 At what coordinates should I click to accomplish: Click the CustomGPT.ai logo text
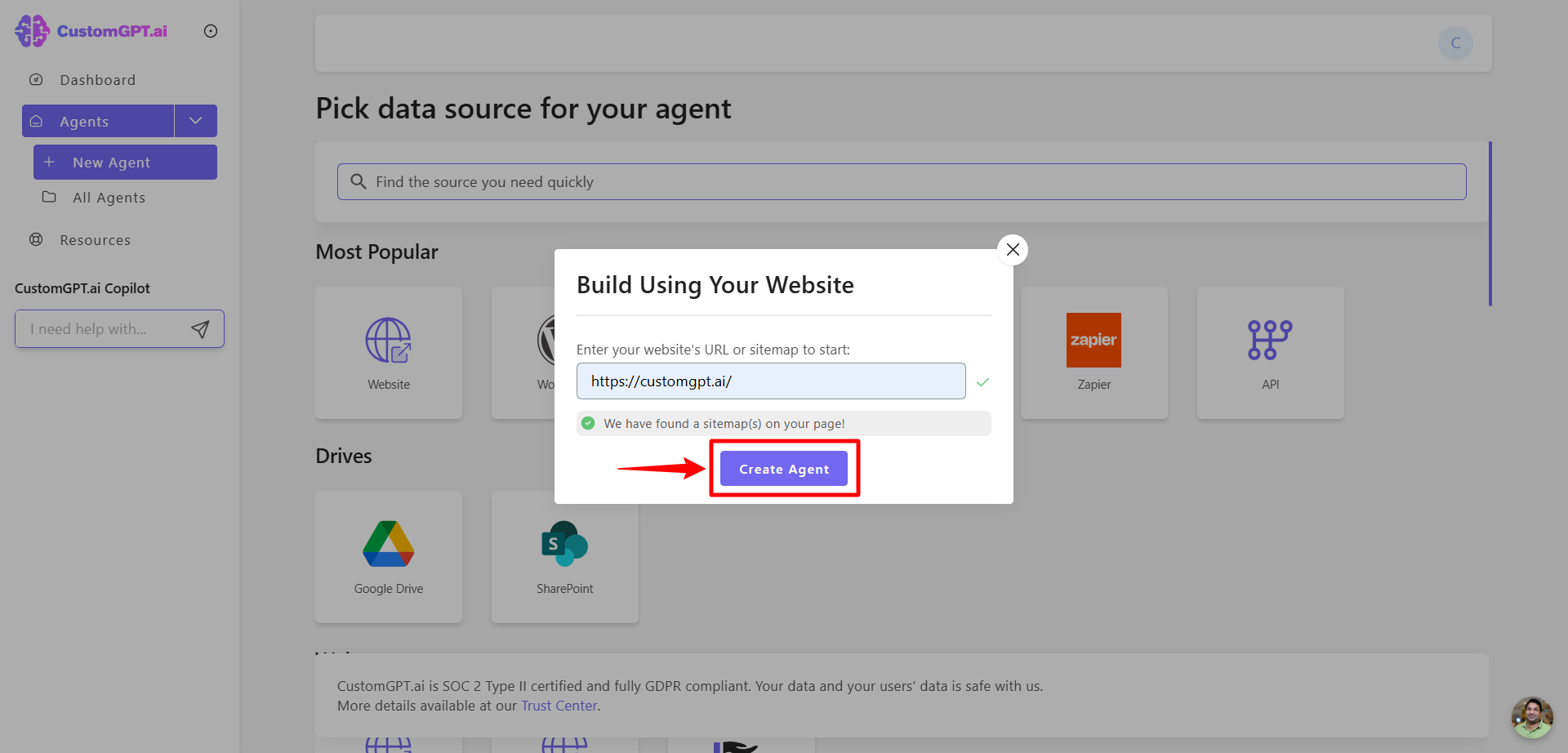coord(112,31)
